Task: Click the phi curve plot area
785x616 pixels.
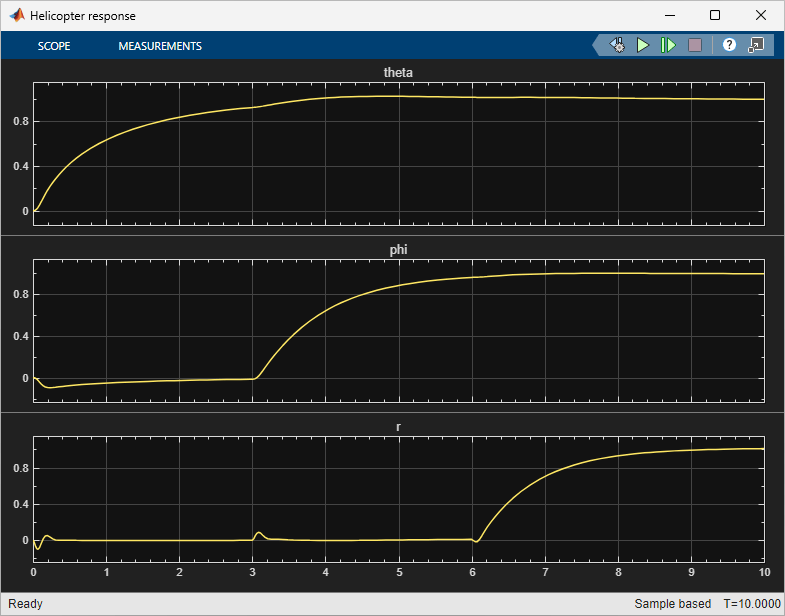Action: [398, 332]
